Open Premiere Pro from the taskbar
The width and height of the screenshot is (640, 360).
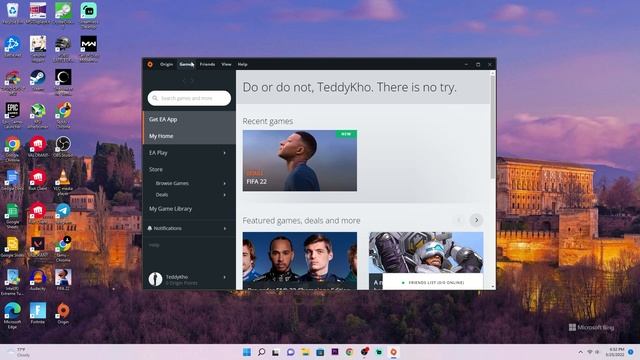coord(335,352)
